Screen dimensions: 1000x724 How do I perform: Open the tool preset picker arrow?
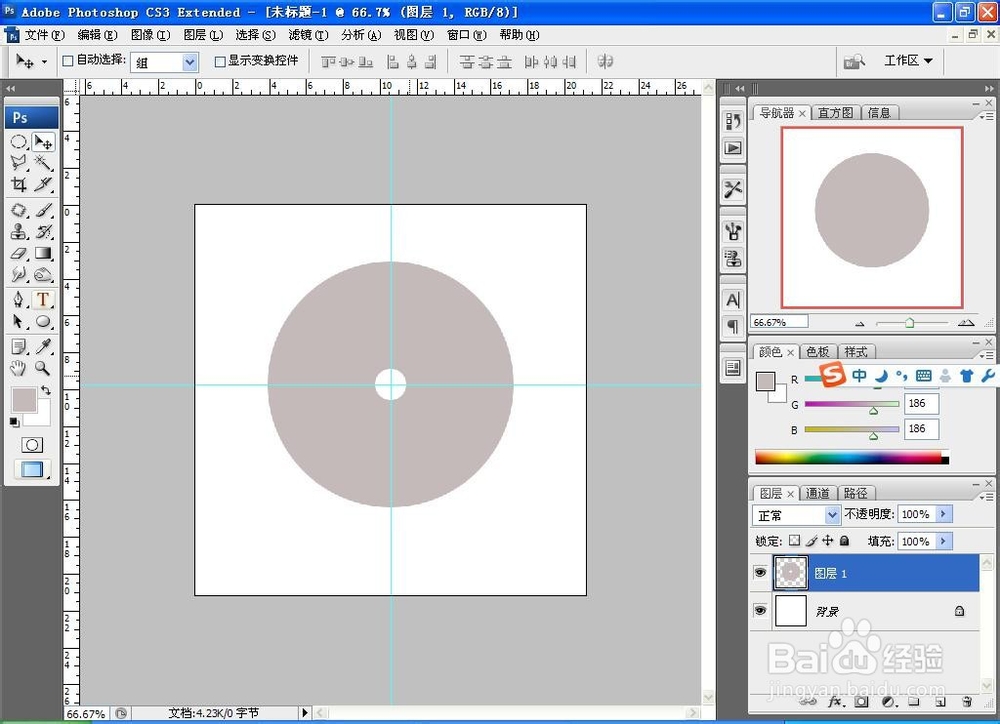pyautogui.click(x=44, y=62)
